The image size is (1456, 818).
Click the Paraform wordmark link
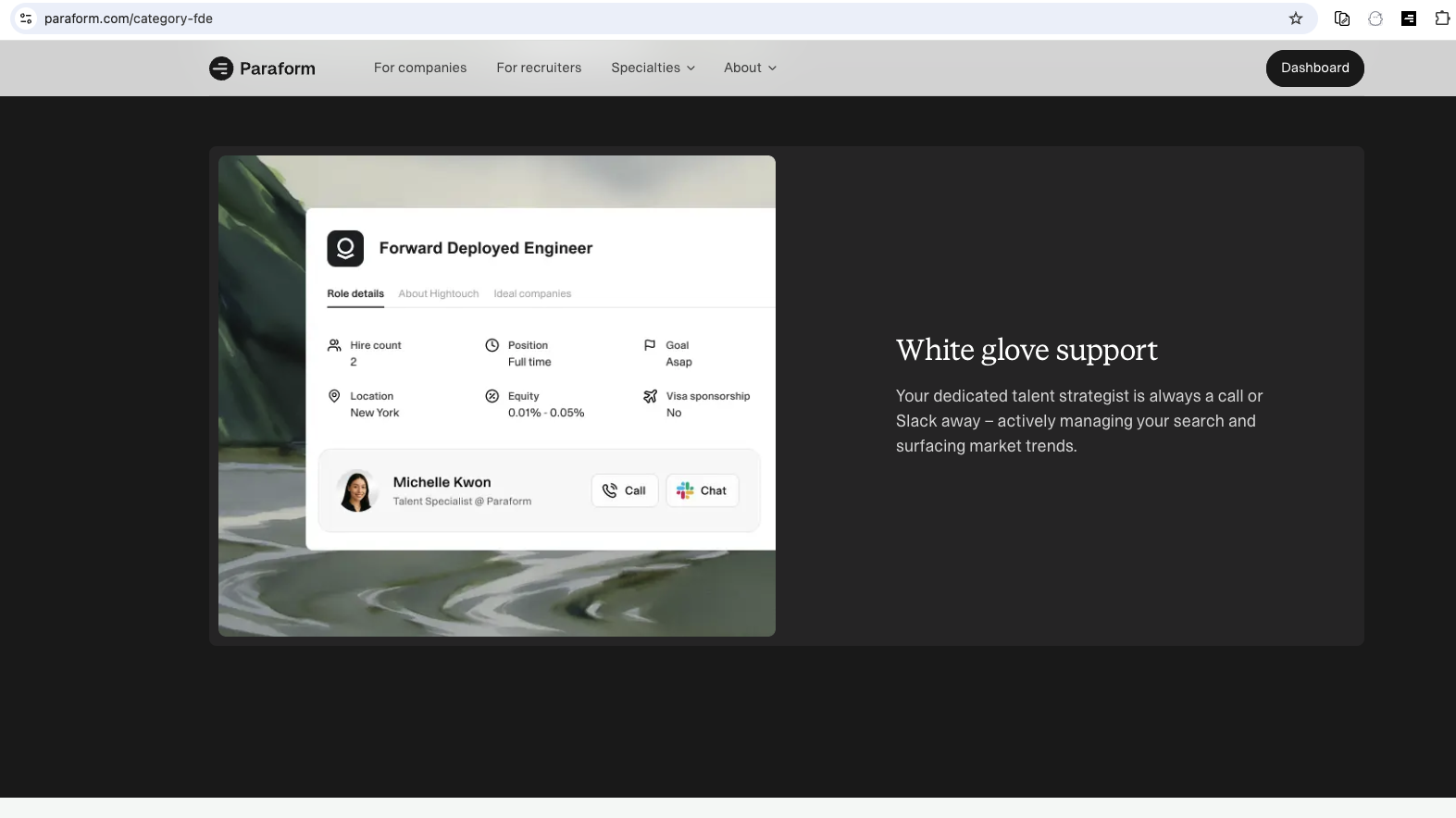[278, 68]
